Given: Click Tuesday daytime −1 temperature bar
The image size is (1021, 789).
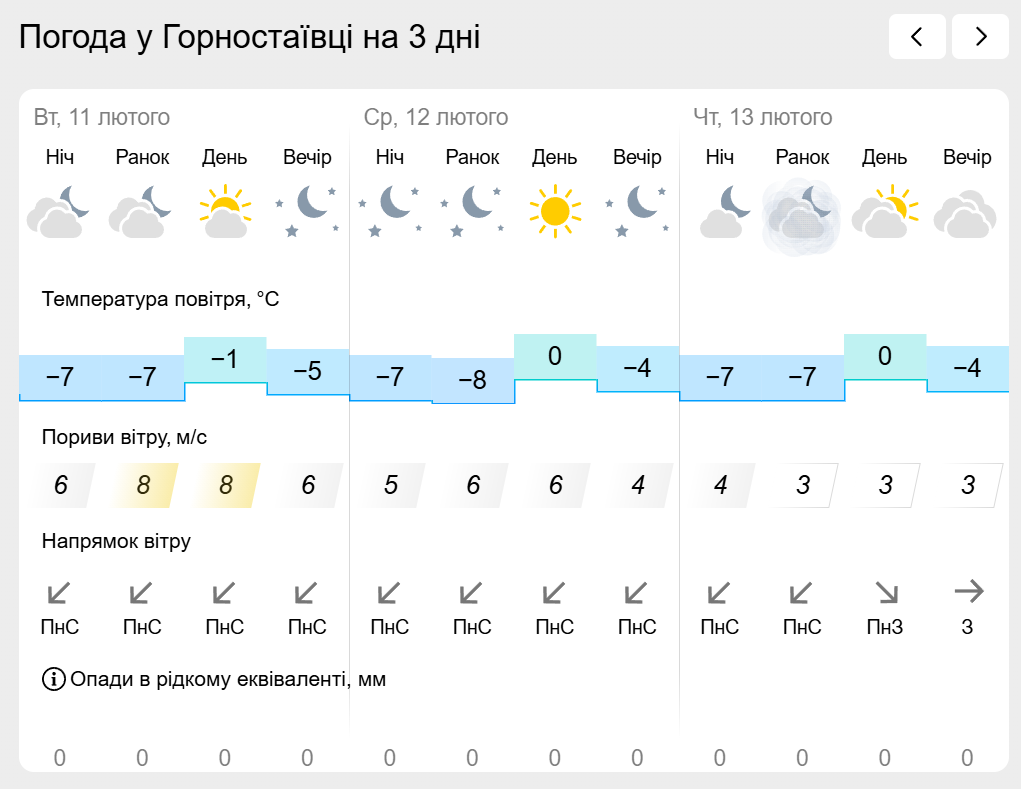Looking at the screenshot, I should click(225, 360).
